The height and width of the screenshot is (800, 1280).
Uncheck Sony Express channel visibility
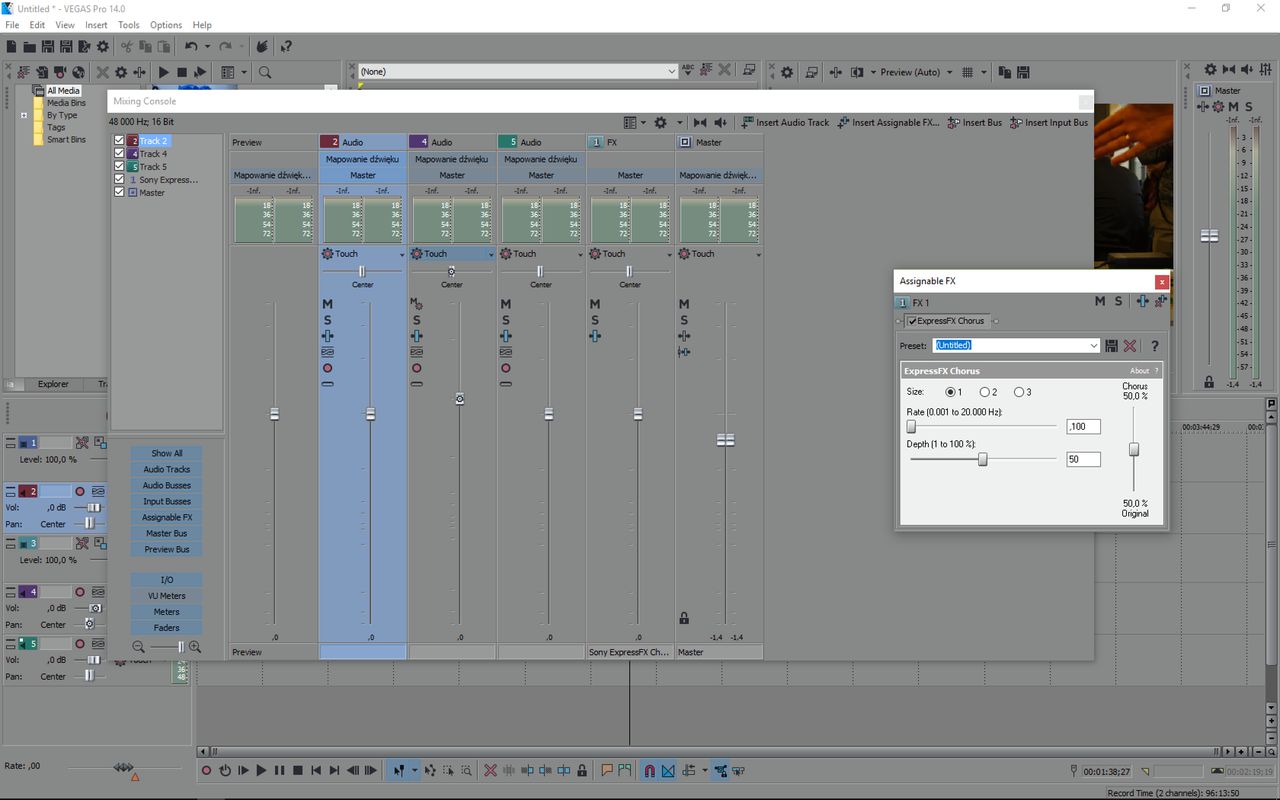120,180
